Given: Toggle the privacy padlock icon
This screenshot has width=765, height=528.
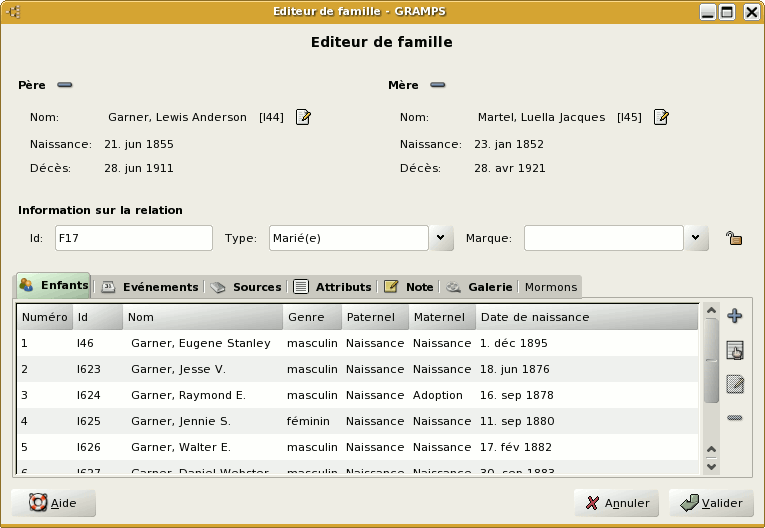Looking at the screenshot, I should pyautogui.click(x=733, y=238).
